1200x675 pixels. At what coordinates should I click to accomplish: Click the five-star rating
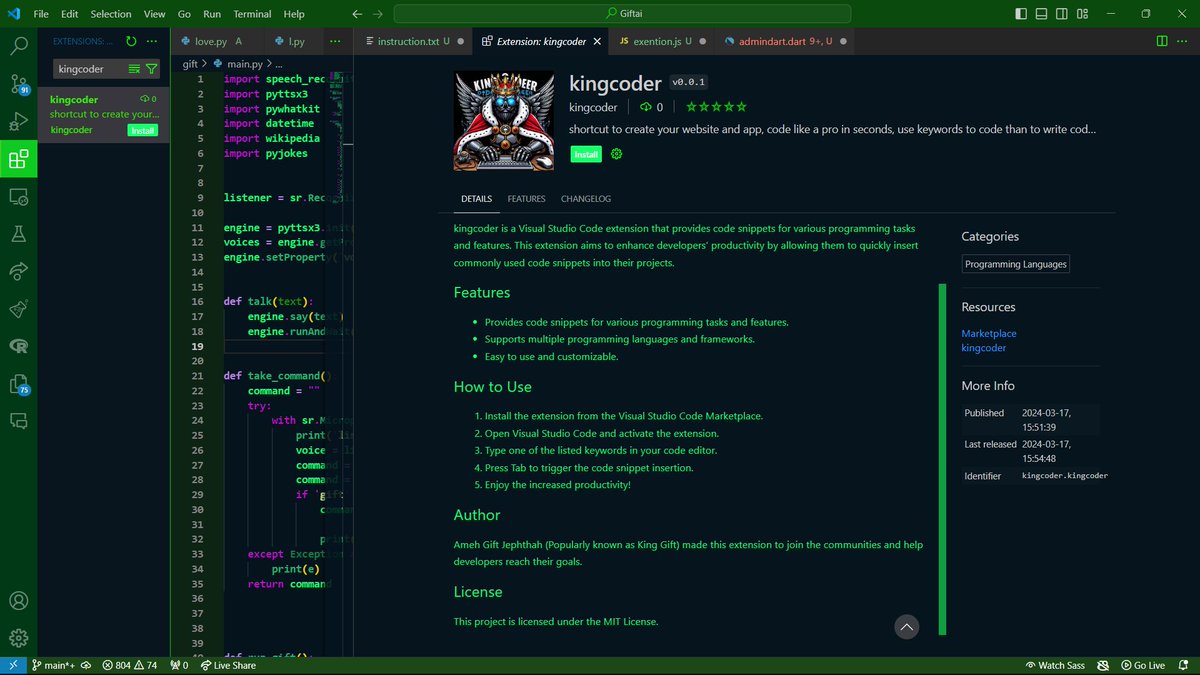(716, 107)
